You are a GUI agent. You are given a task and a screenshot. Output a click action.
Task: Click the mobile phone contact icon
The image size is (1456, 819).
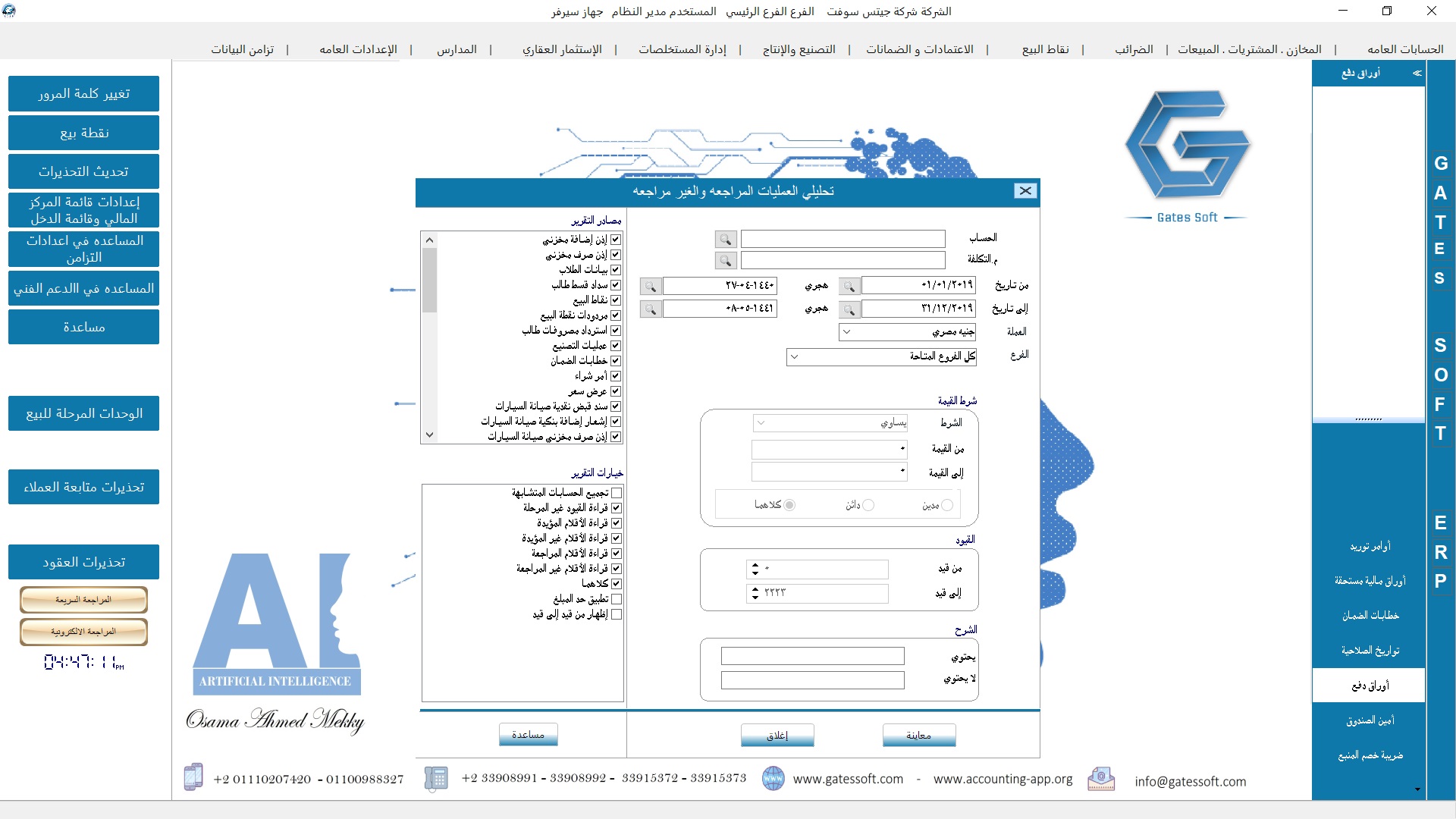coord(193,777)
